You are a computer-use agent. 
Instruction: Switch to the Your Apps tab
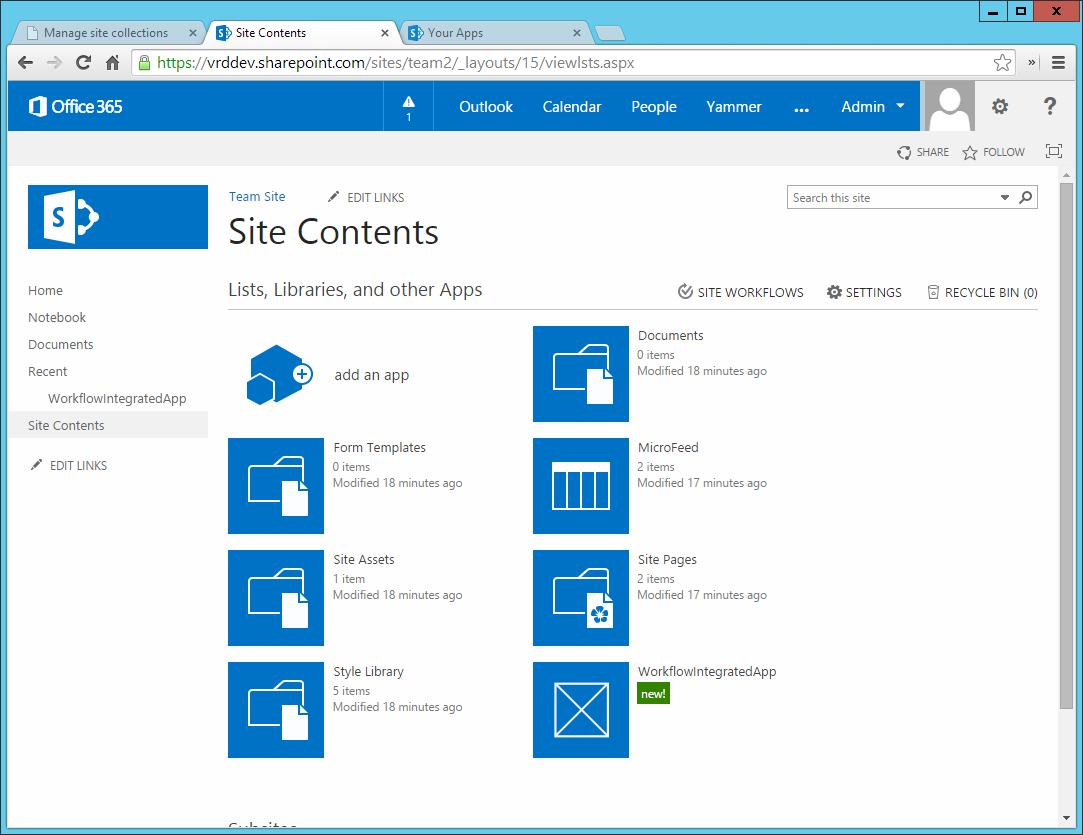coord(455,32)
